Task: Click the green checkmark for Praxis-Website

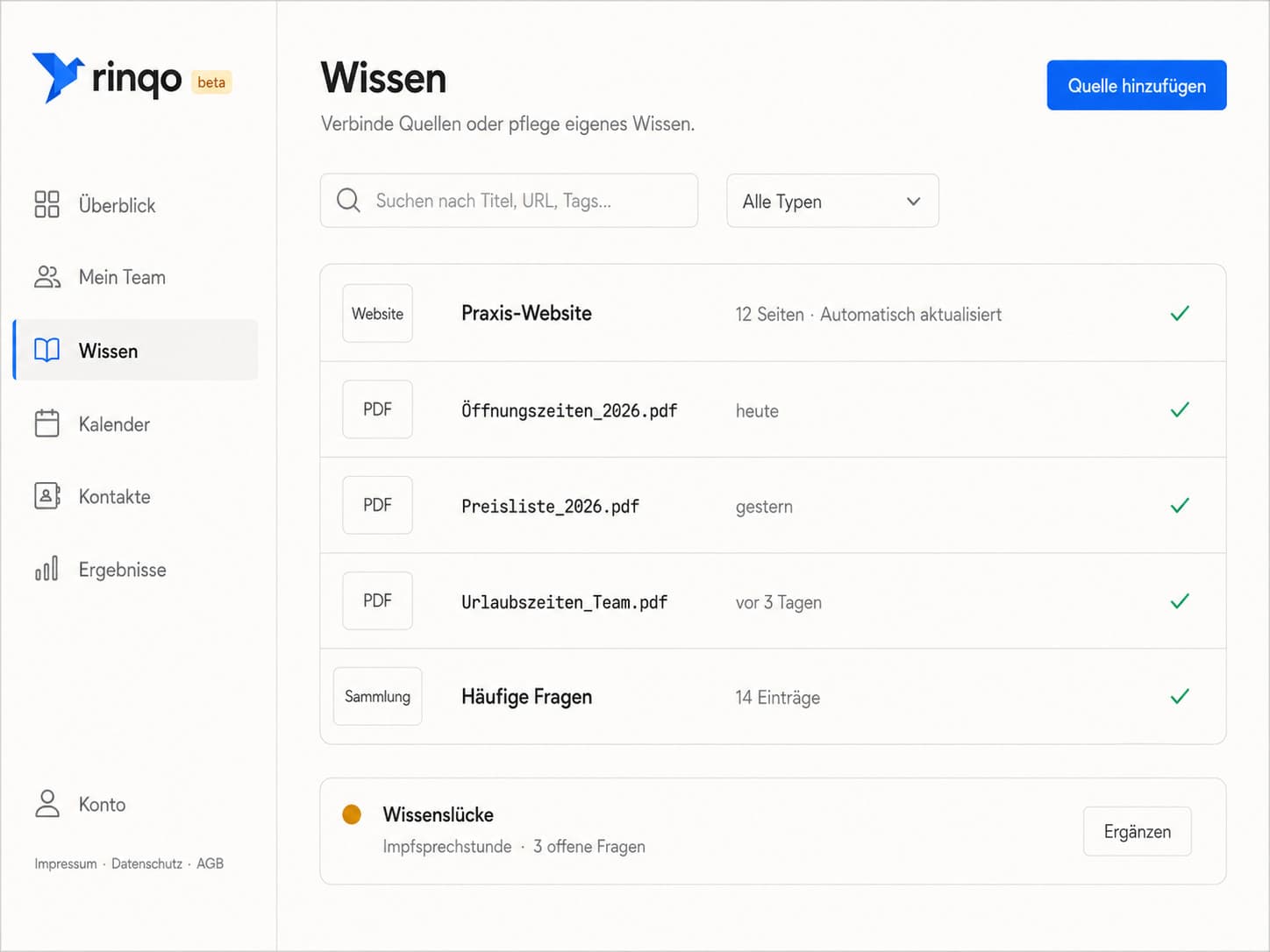Action: pos(1180,313)
